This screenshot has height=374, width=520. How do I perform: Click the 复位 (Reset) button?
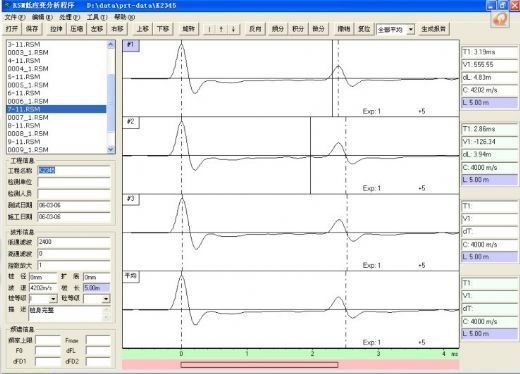(364, 29)
